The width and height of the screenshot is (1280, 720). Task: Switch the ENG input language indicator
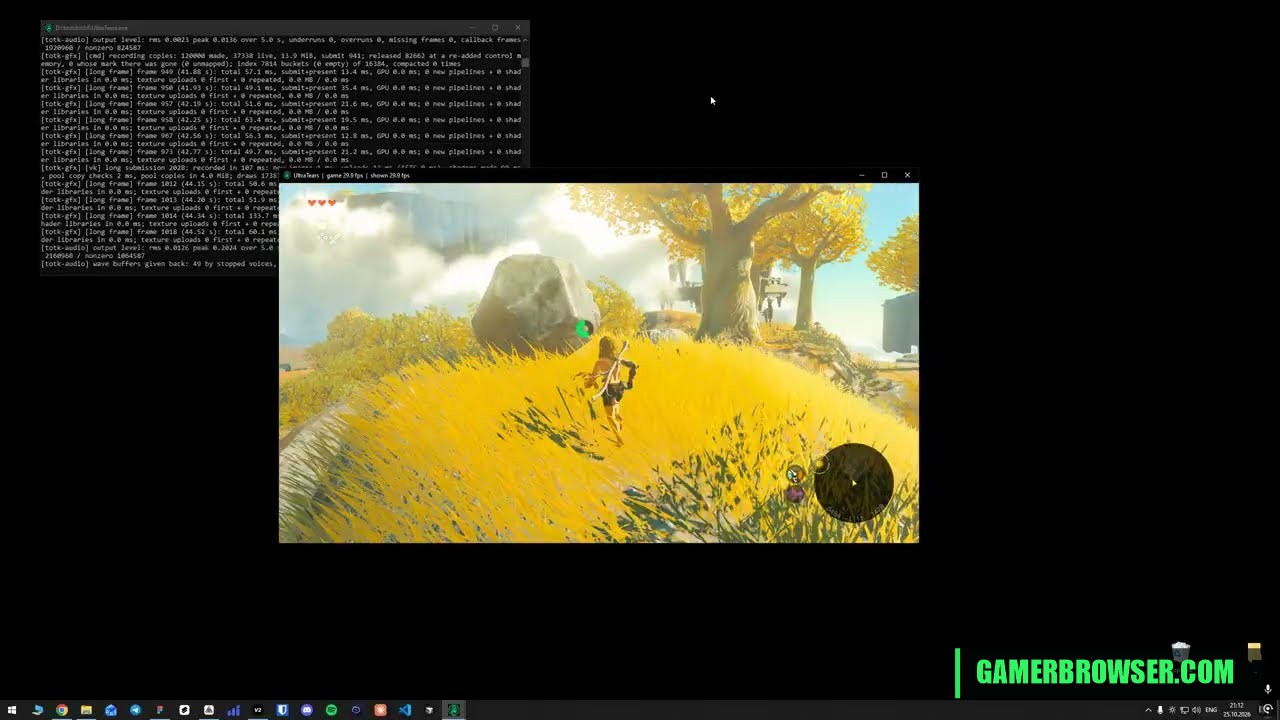click(x=1211, y=710)
